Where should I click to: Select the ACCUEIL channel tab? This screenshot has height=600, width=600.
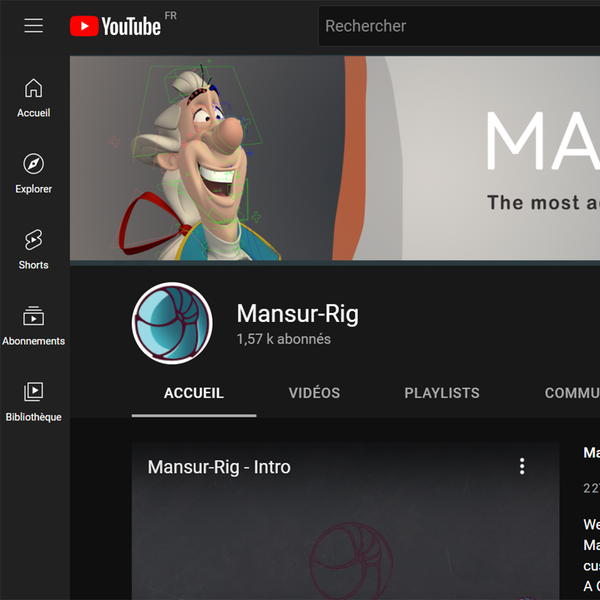(x=194, y=393)
